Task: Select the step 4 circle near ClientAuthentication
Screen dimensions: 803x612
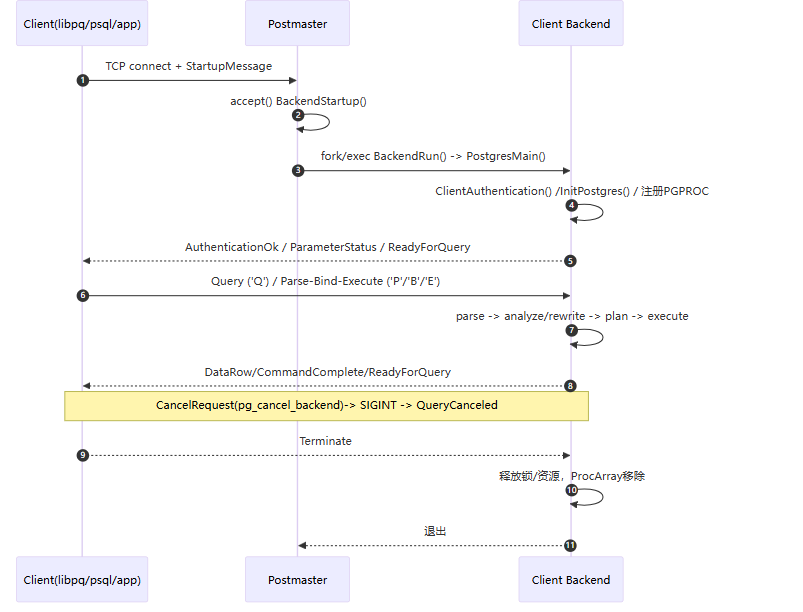Action: (571, 205)
